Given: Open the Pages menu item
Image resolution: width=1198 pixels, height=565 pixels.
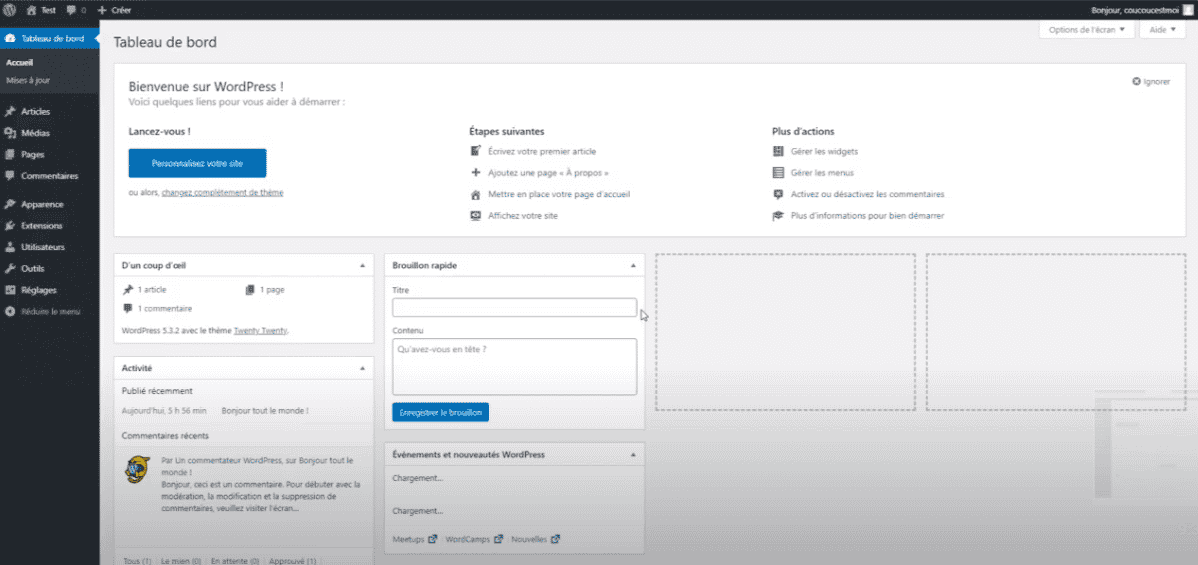Looking at the screenshot, I should 33,155.
